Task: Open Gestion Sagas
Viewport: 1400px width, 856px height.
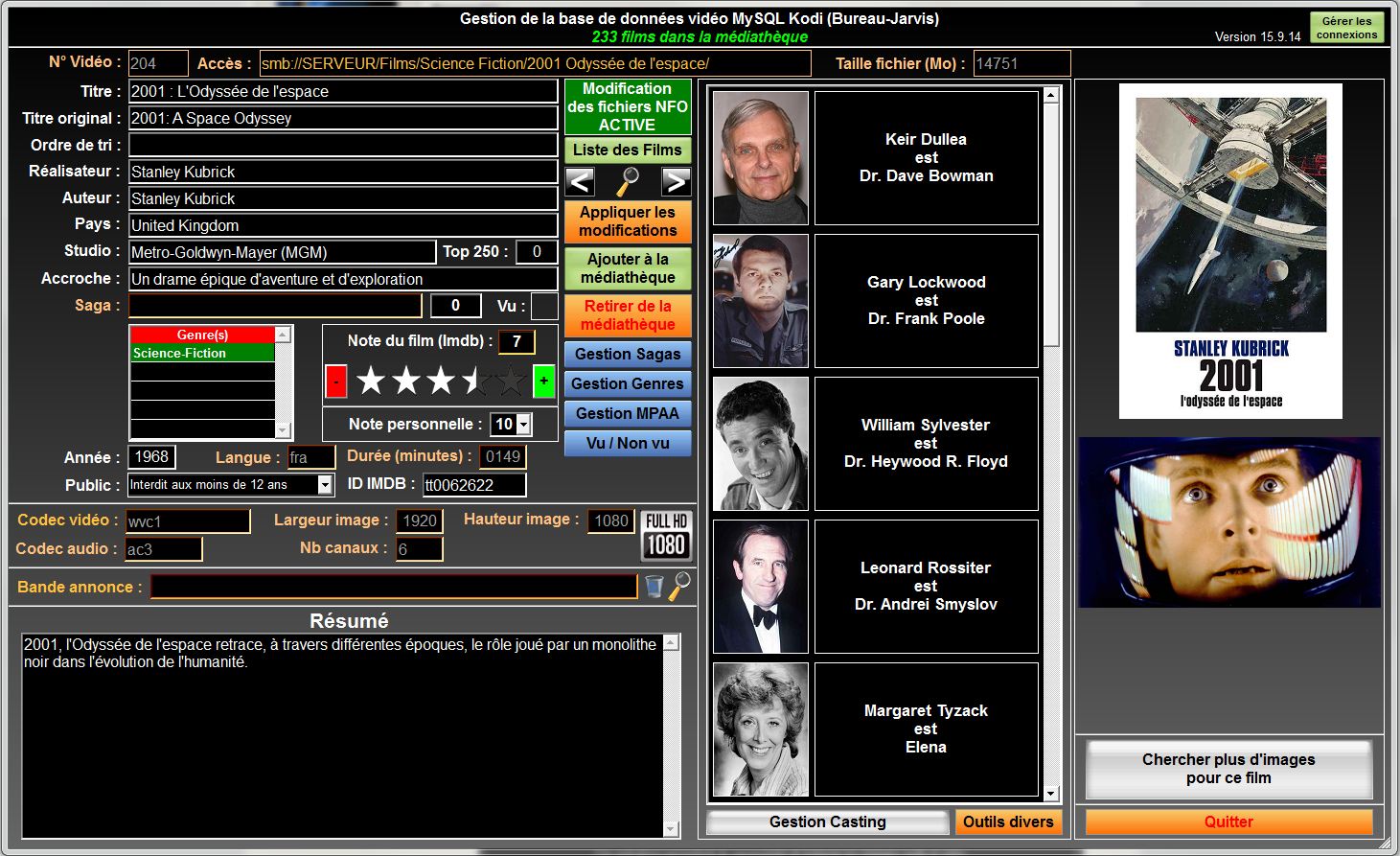Action: (628, 354)
